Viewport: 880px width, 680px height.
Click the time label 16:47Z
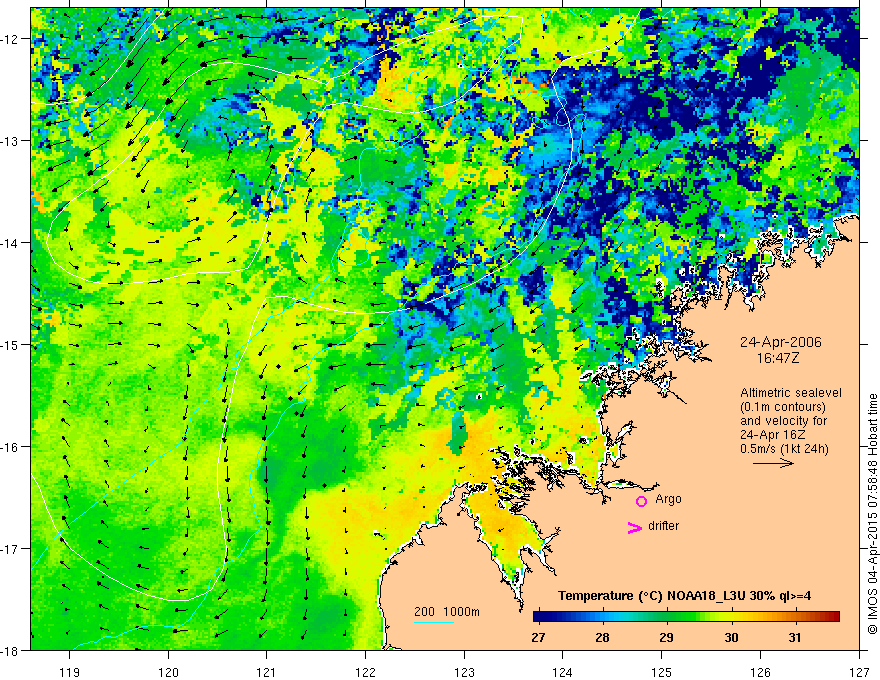pyautogui.click(x=777, y=358)
